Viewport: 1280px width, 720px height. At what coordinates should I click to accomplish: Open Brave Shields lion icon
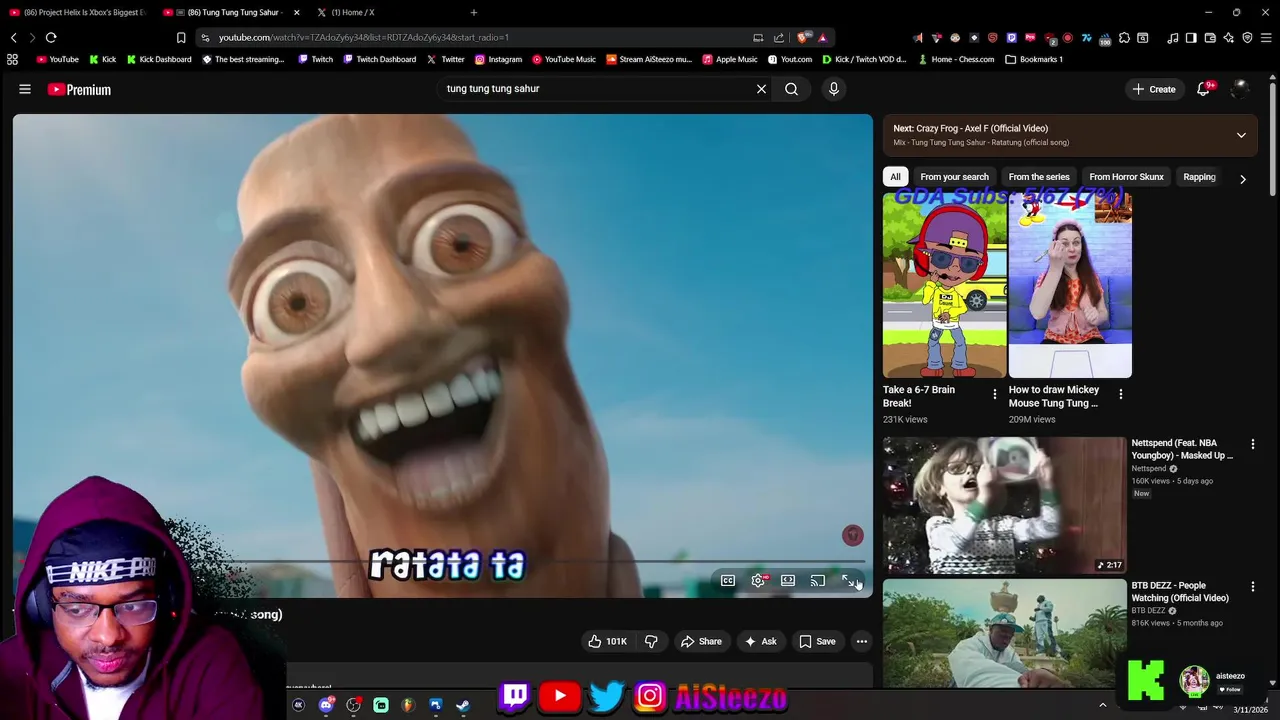[803, 37]
